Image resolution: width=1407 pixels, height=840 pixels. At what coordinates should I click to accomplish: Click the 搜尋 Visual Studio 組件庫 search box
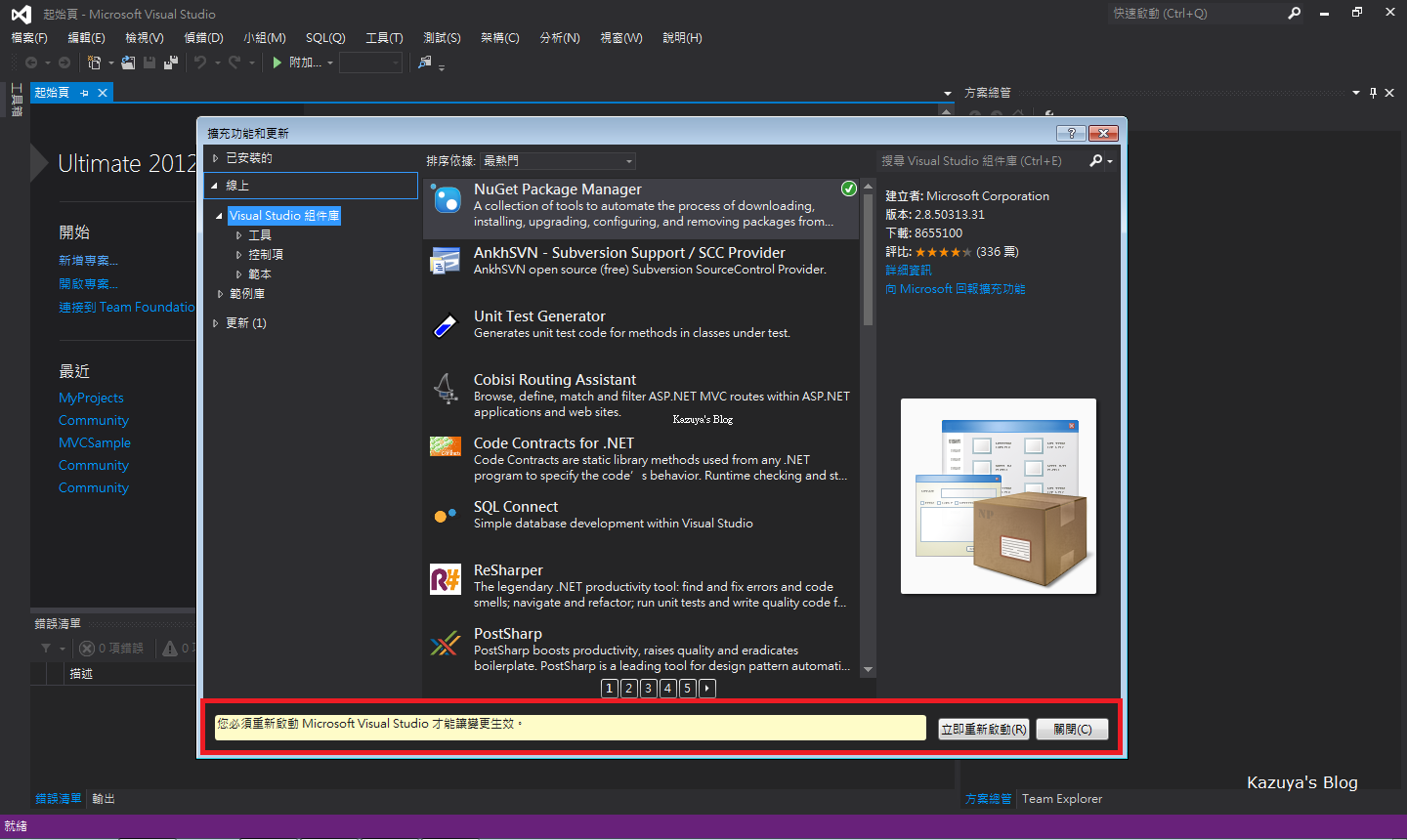980,161
